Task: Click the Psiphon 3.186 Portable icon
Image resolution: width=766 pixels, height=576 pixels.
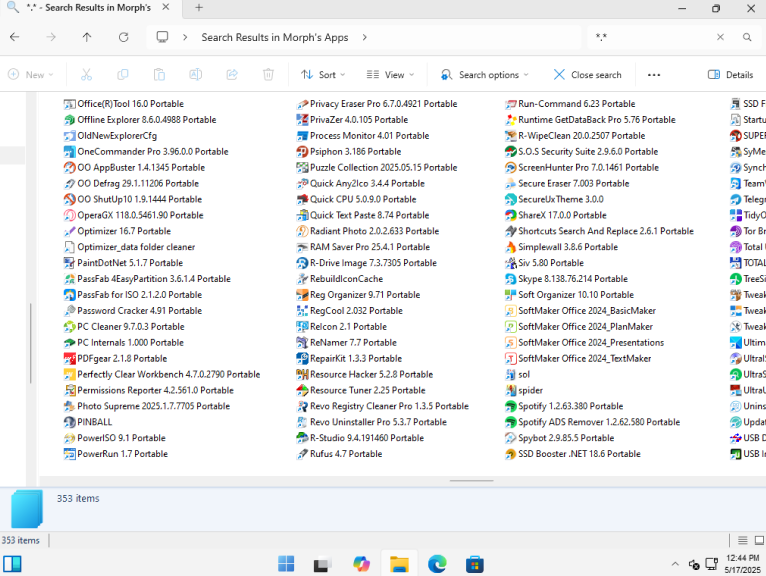Action: point(302,152)
